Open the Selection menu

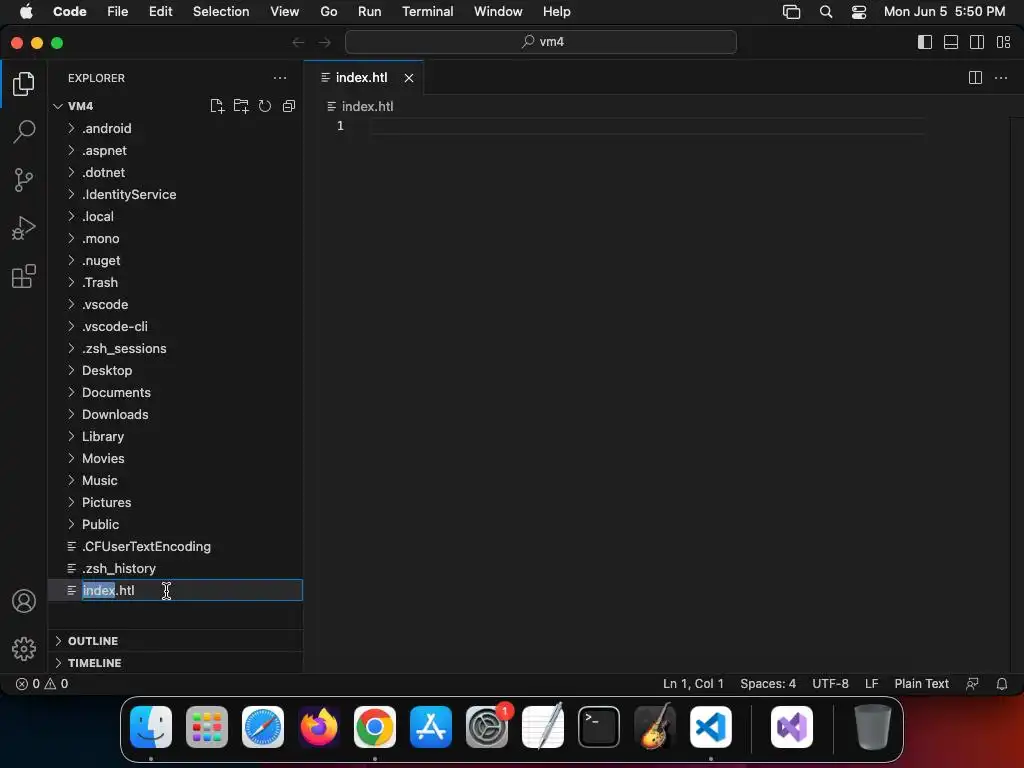pyautogui.click(x=221, y=12)
